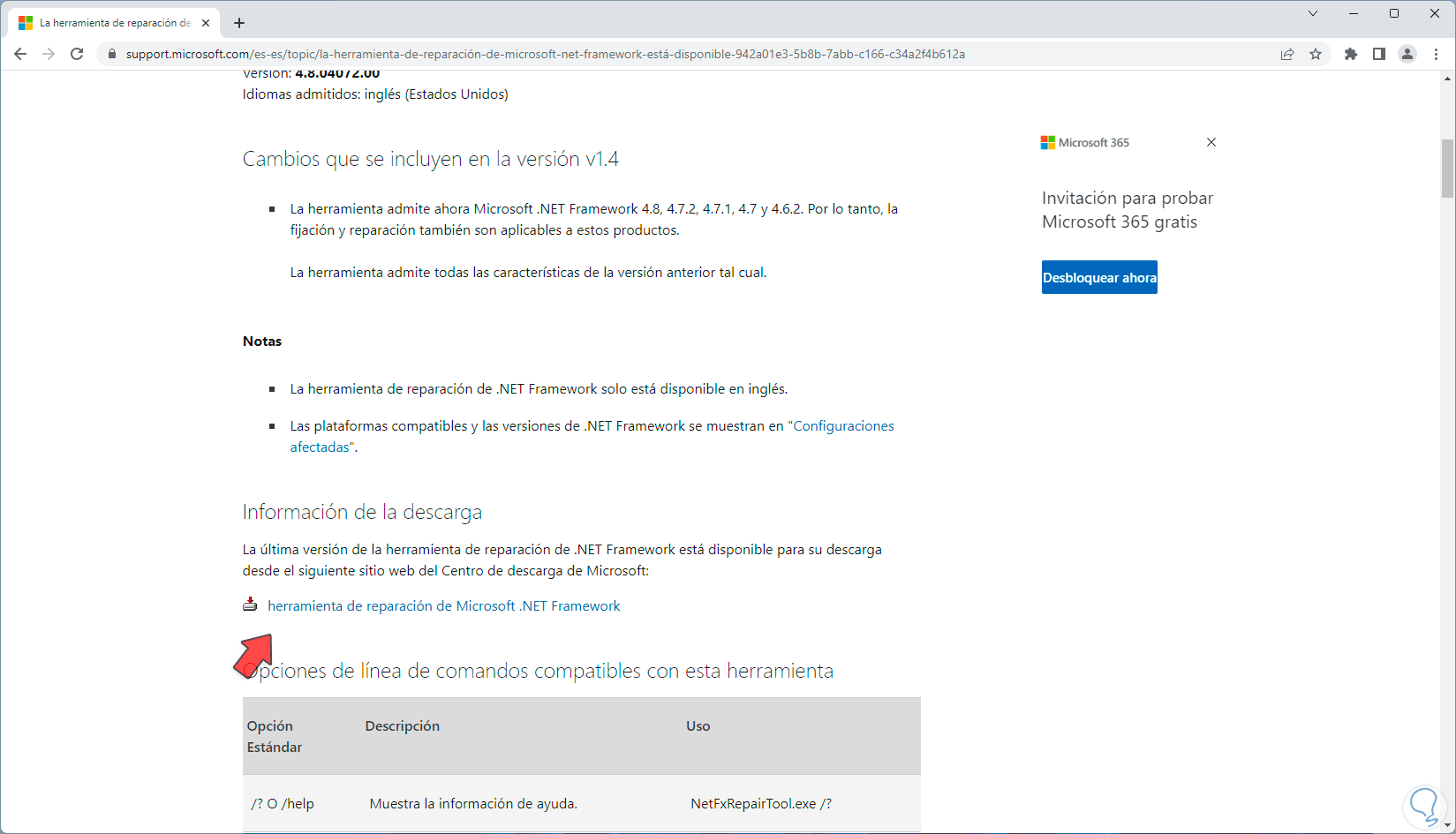The image size is (1456, 834).
Task: Click the 'Información de la descarga' heading
Action: (x=362, y=512)
